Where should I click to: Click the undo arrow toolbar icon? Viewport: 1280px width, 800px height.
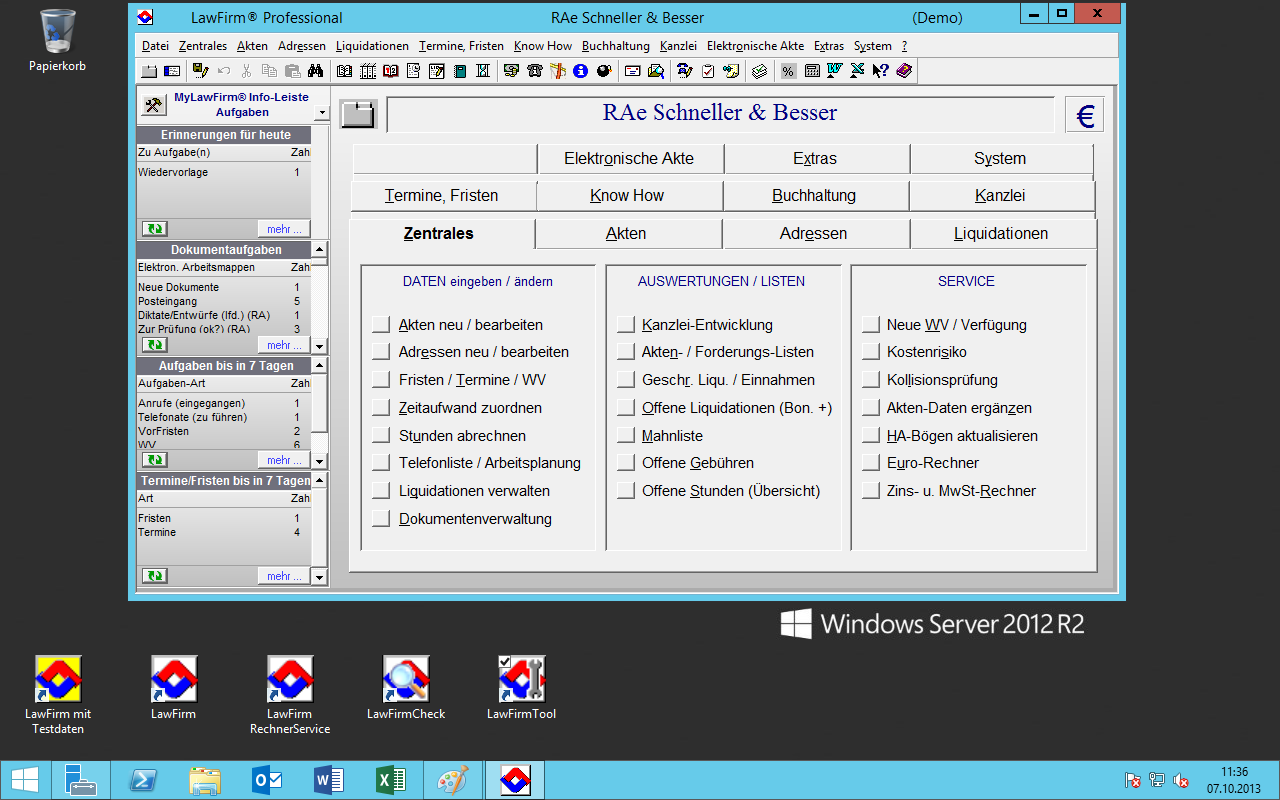click(x=224, y=71)
